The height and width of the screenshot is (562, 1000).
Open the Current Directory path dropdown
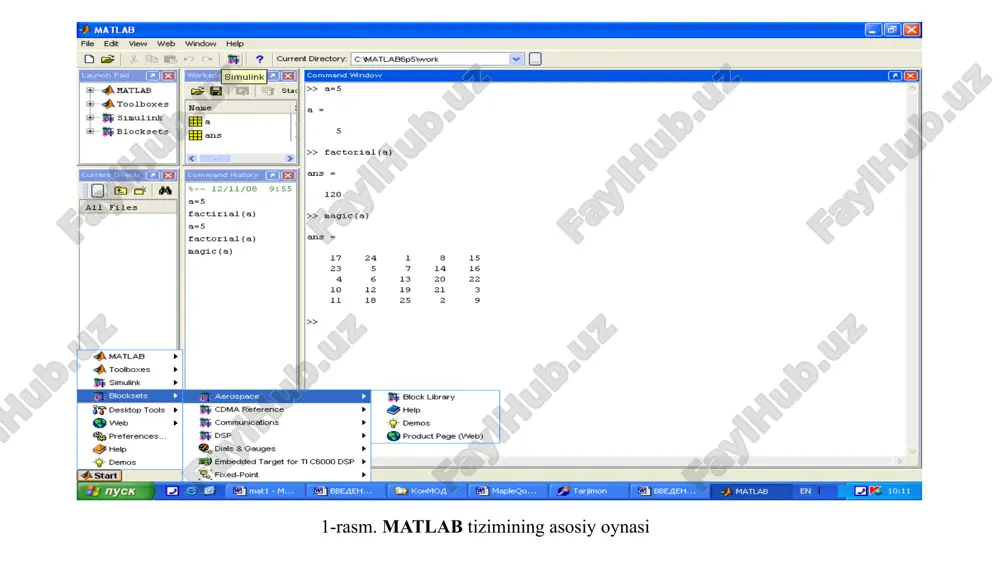click(x=516, y=59)
